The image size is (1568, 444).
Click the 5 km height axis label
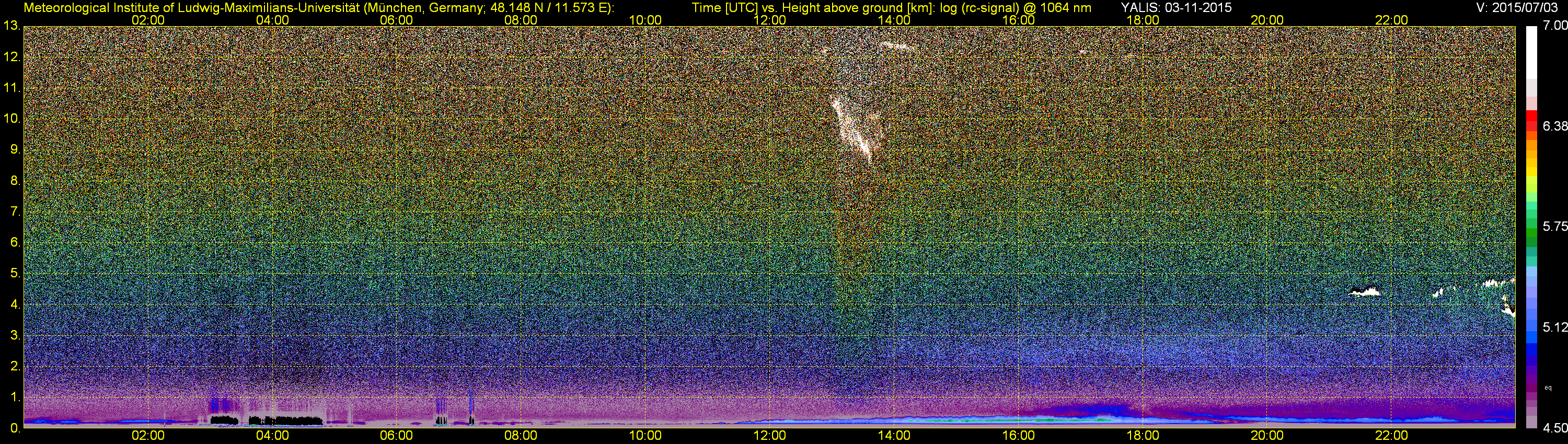[x=15, y=274]
